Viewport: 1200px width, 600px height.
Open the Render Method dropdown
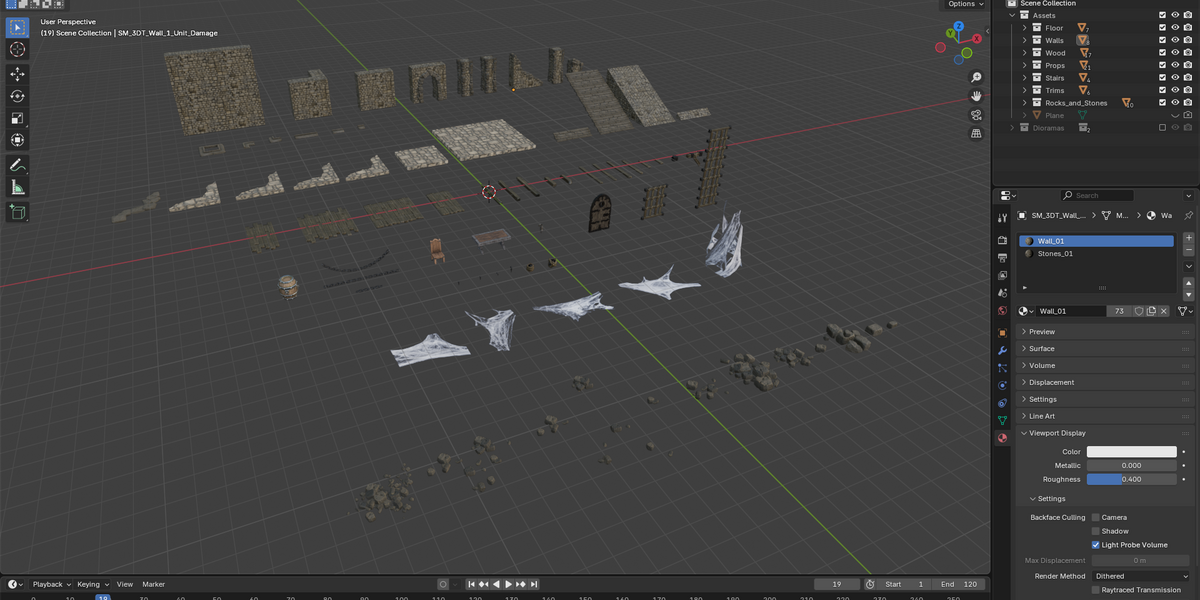[1141, 576]
